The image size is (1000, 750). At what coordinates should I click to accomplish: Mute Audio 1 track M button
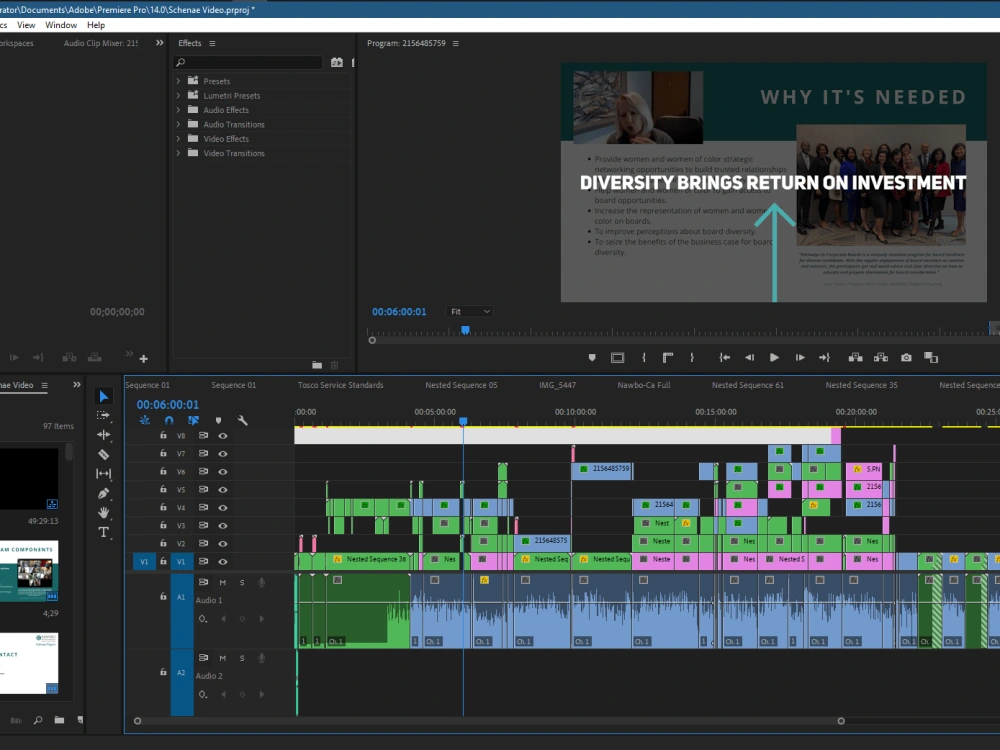(x=223, y=582)
